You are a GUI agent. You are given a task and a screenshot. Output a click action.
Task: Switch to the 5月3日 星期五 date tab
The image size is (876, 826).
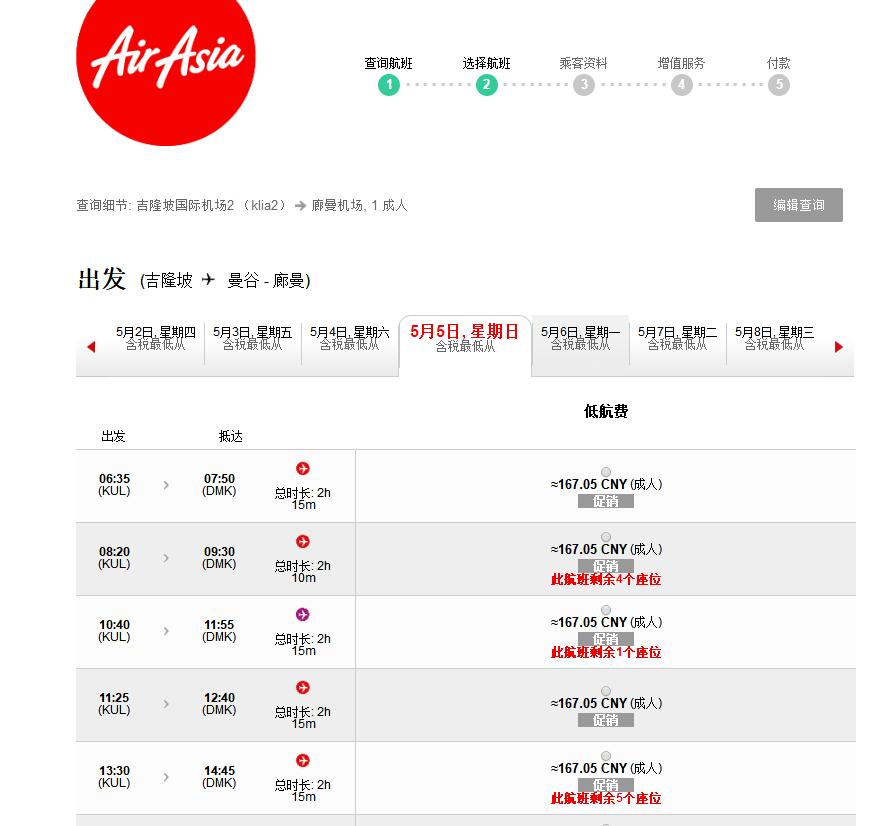[253, 338]
